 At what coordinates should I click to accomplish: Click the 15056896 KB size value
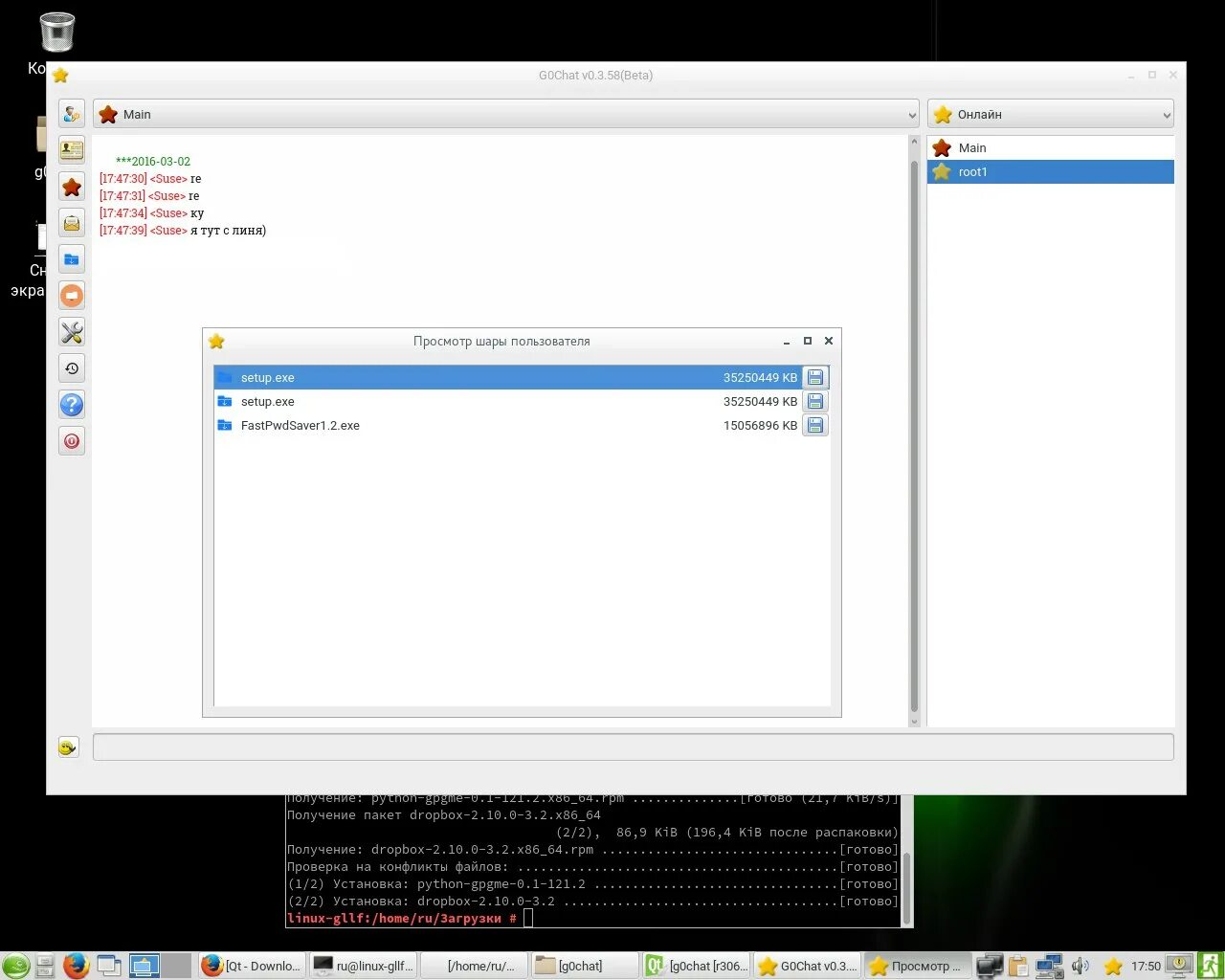(x=760, y=426)
